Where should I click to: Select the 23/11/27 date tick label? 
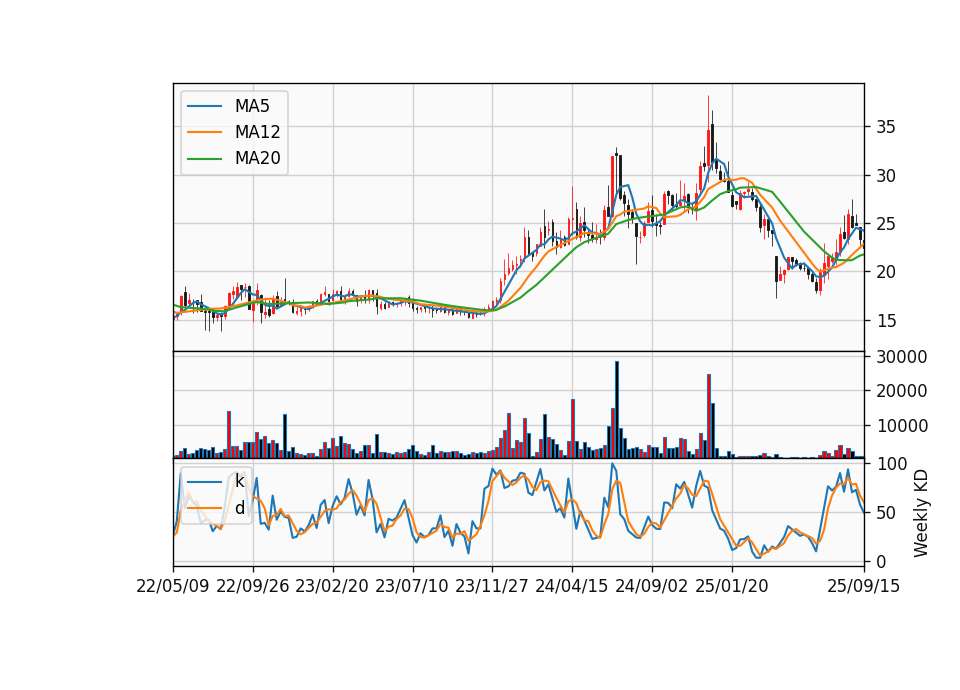coord(492,586)
